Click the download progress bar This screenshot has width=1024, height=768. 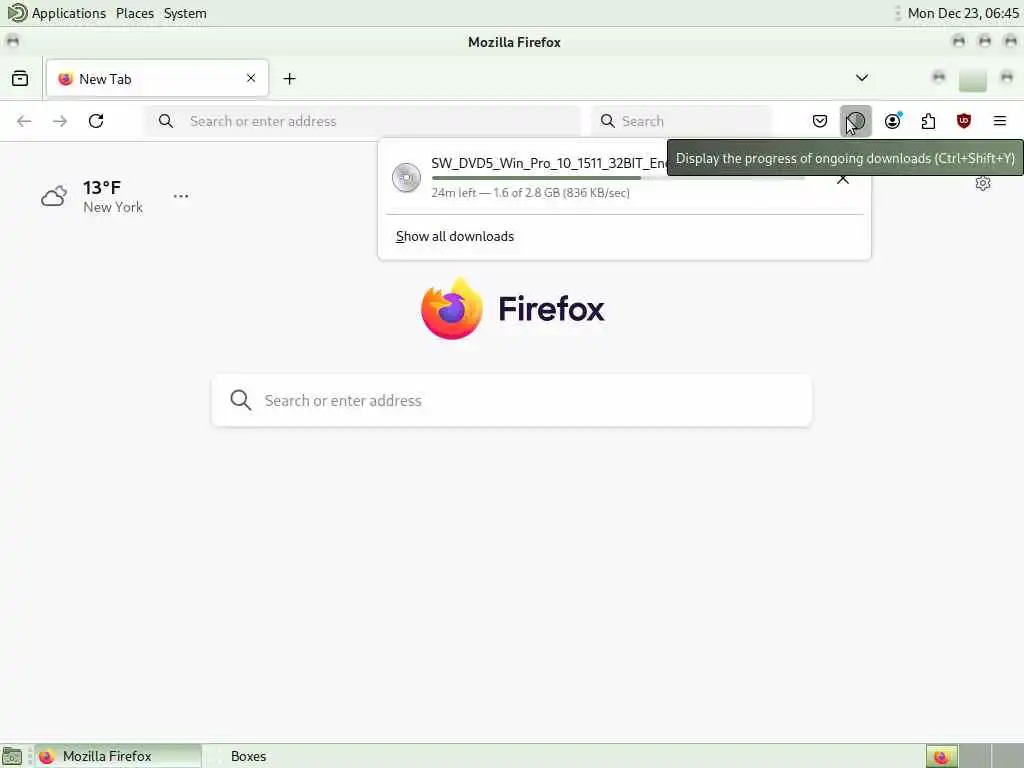point(618,178)
